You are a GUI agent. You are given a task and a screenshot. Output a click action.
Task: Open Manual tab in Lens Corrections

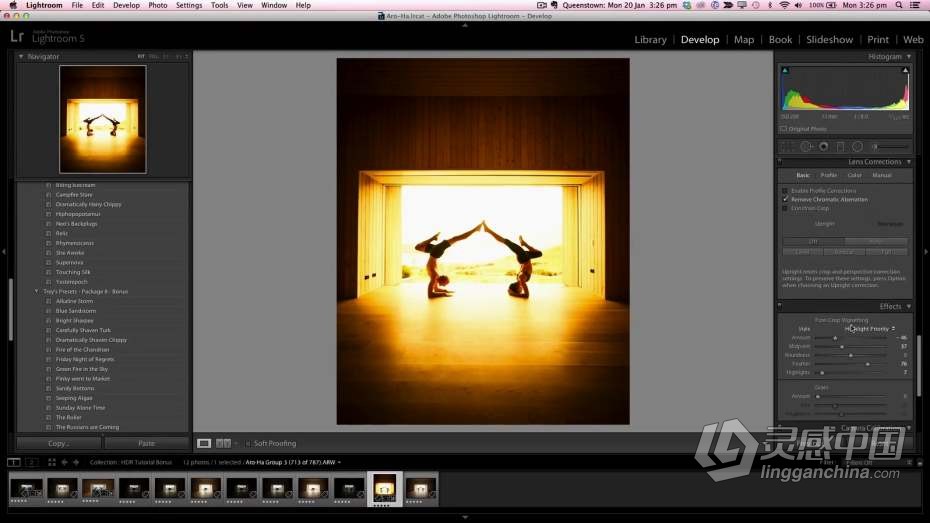pos(881,175)
